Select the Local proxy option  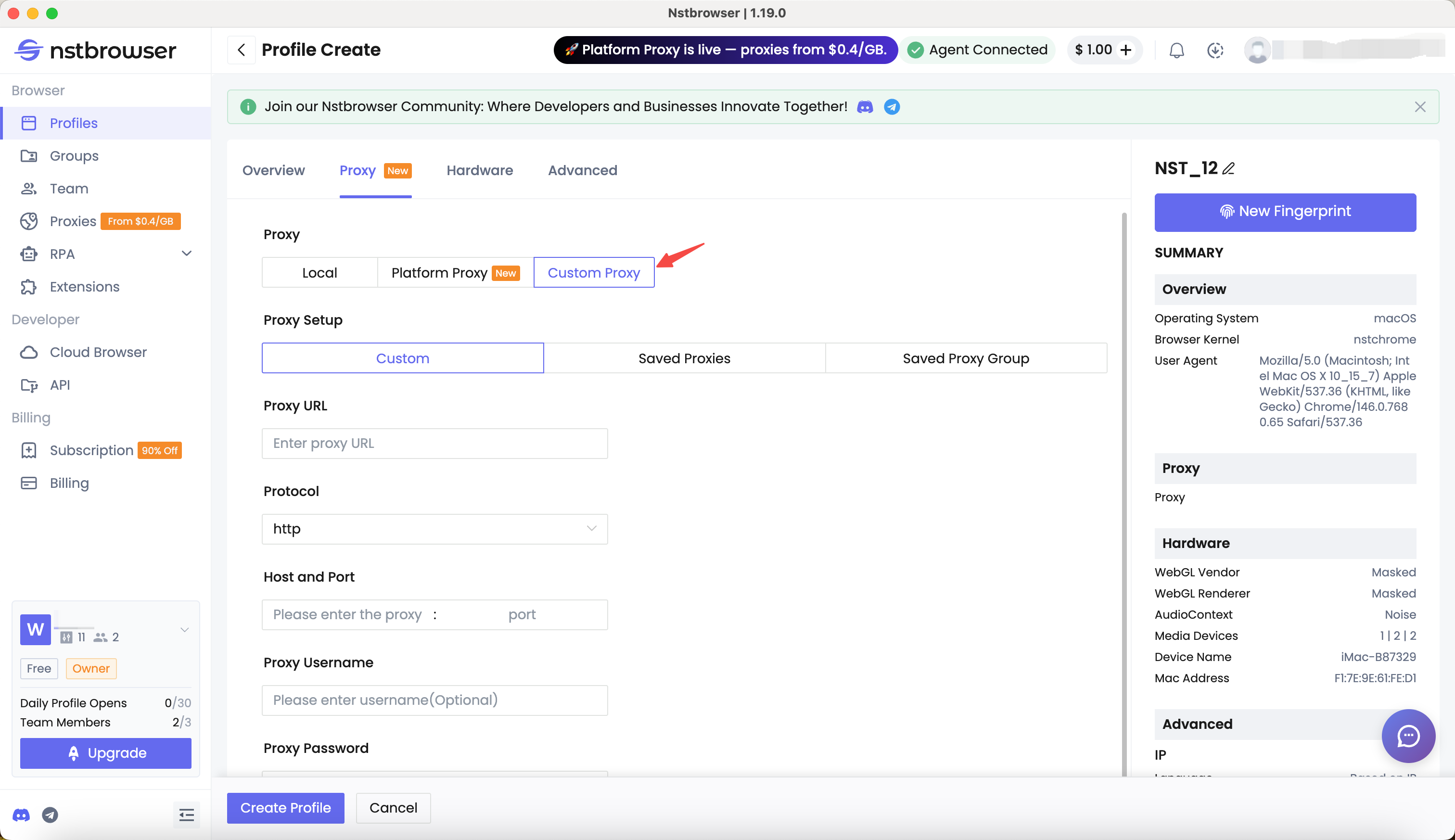(x=319, y=272)
